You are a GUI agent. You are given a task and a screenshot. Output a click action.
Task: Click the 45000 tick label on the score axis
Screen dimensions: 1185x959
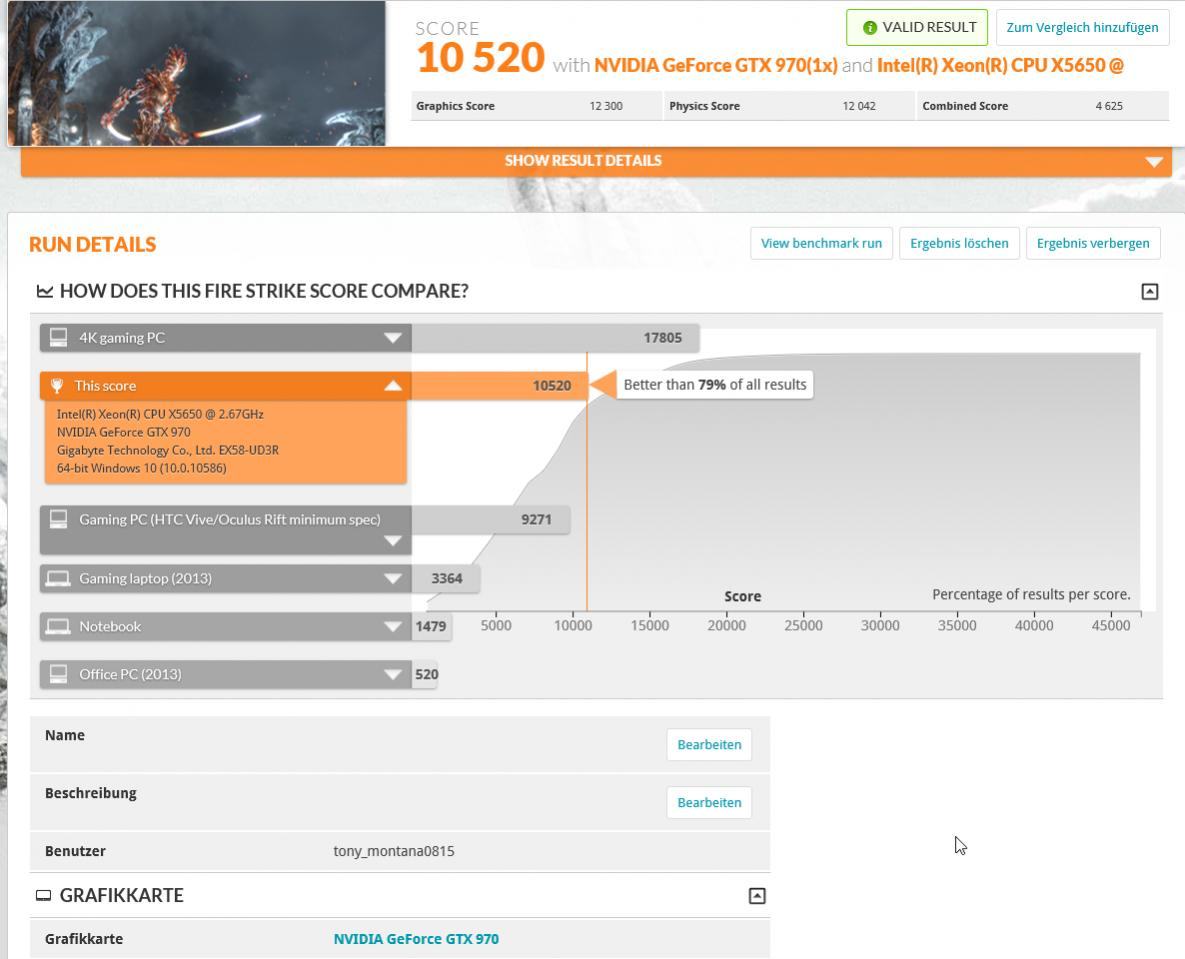[x=1110, y=626]
